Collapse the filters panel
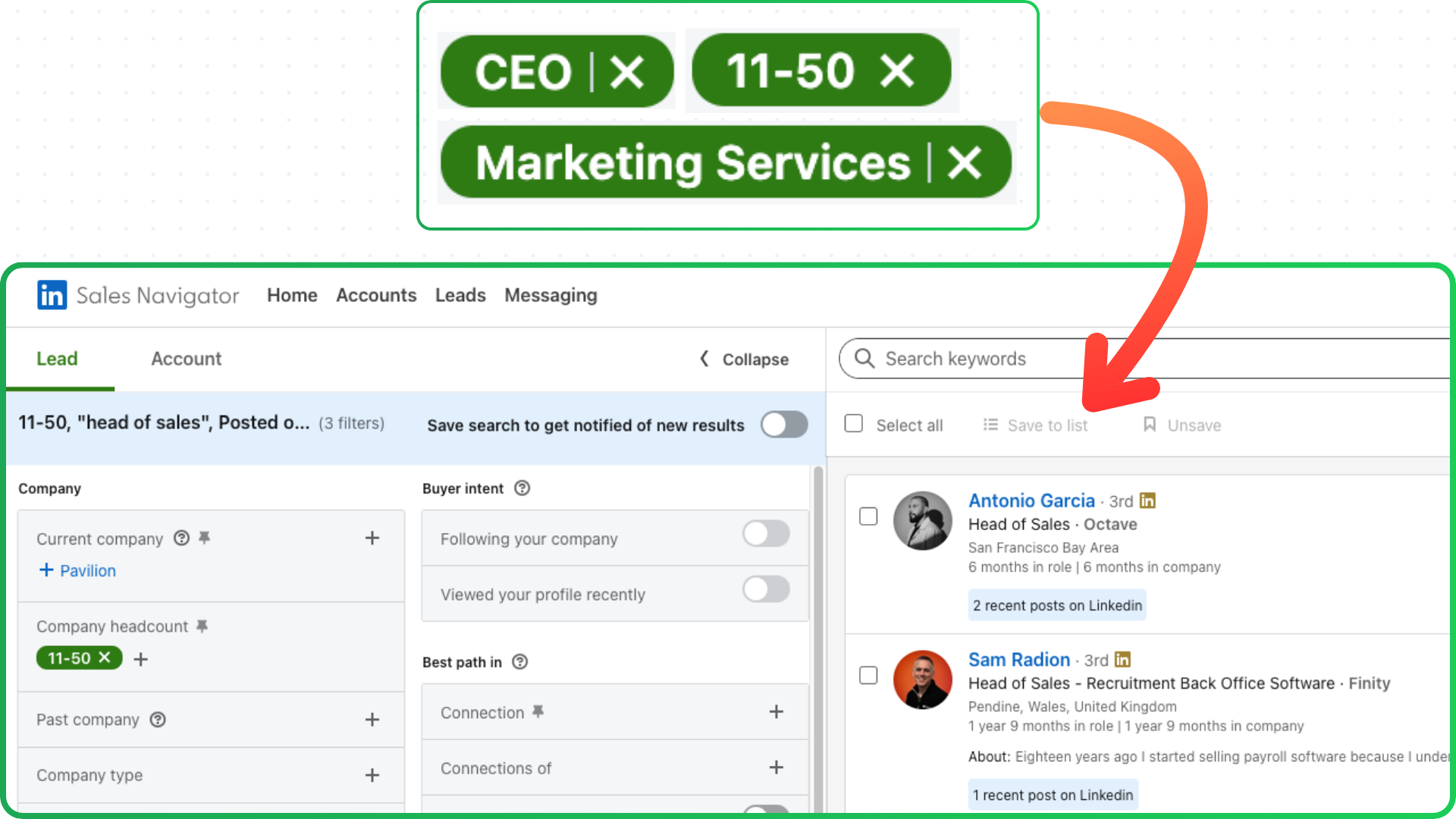 pos(744,359)
